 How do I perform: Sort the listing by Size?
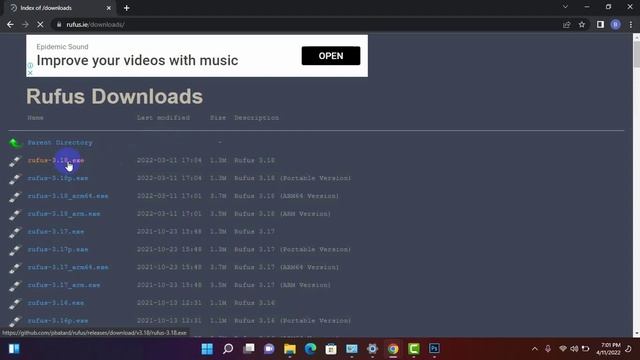(218, 118)
